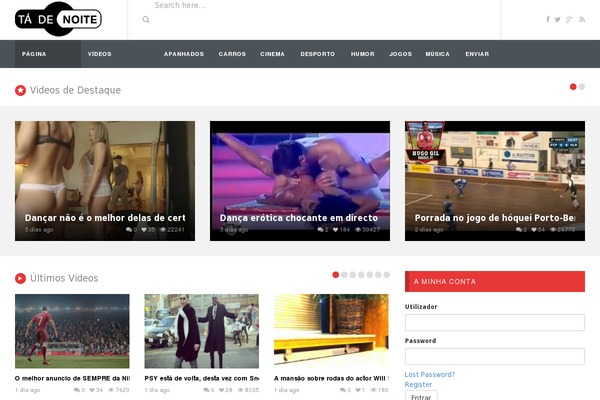
Task: Click the Tá de Noite logo
Action: coord(58,19)
